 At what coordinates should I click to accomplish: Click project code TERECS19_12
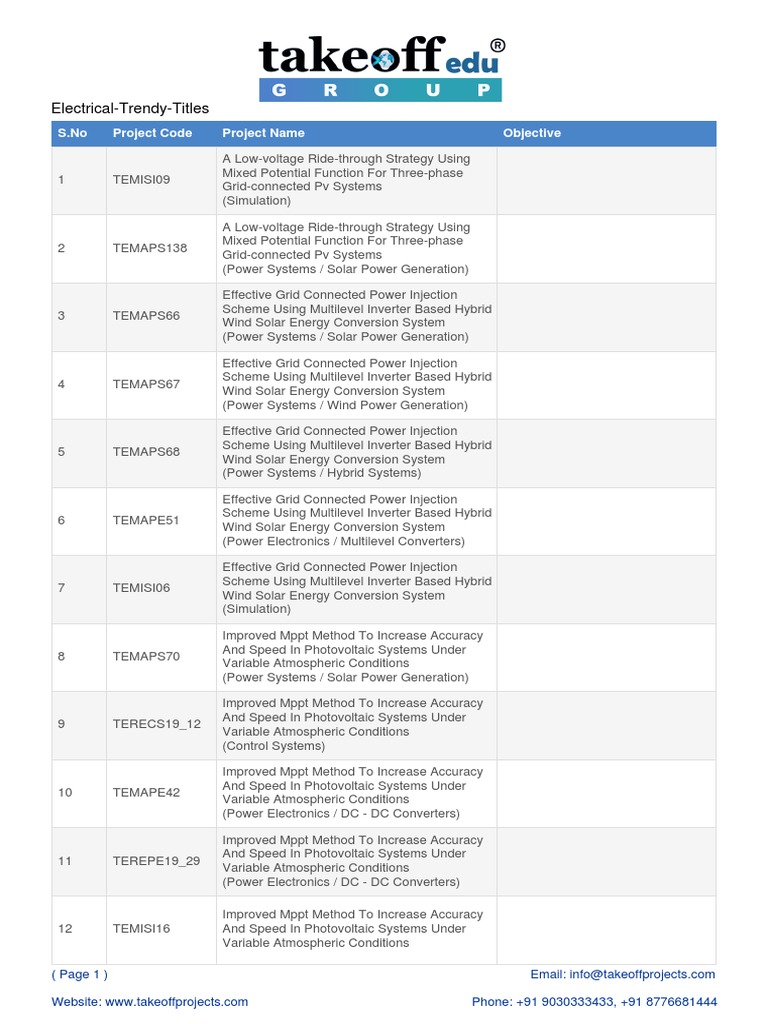[157, 724]
